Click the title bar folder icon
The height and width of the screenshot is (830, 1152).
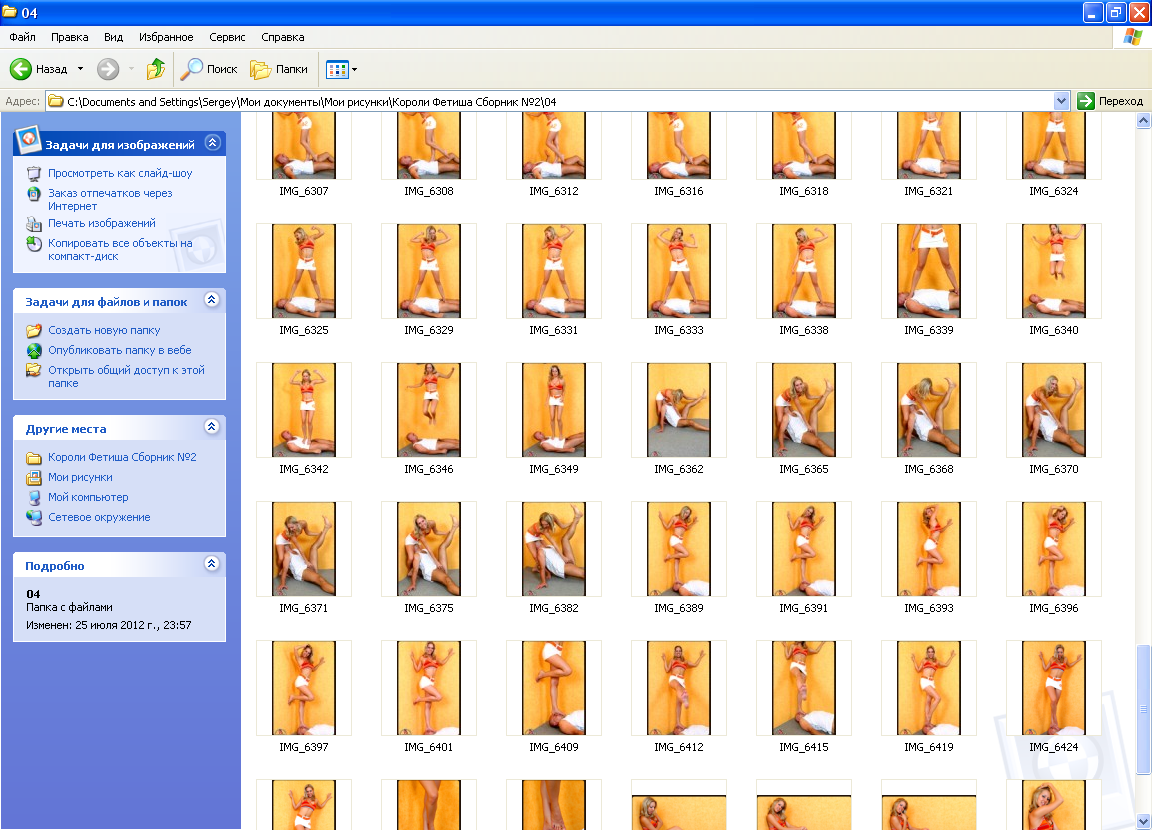(10, 12)
